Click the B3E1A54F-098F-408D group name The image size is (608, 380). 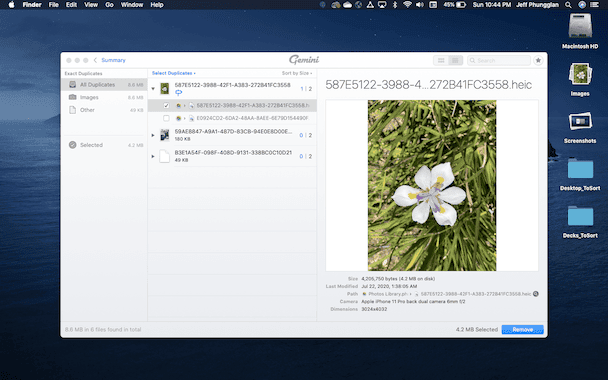(x=233, y=152)
